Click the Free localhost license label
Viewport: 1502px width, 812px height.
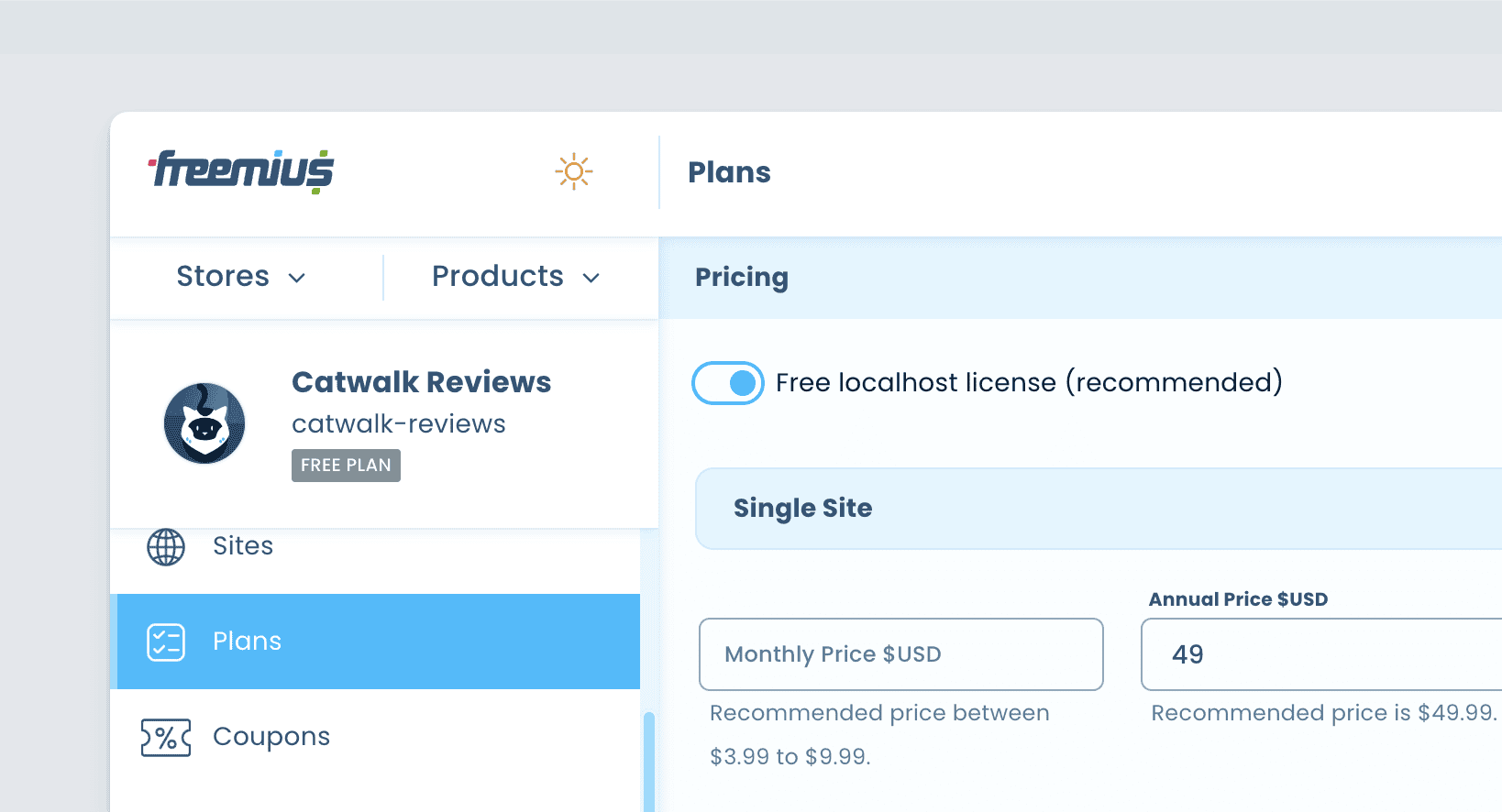pyautogui.click(x=1029, y=382)
